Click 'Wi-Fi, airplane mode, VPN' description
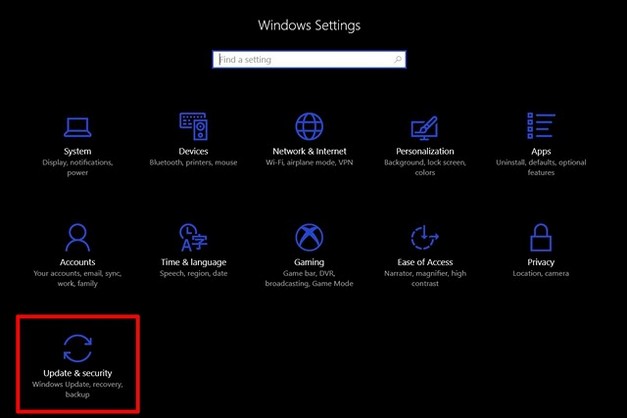The height and width of the screenshot is (418, 627). pyautogui.click(x=309, y=162)
